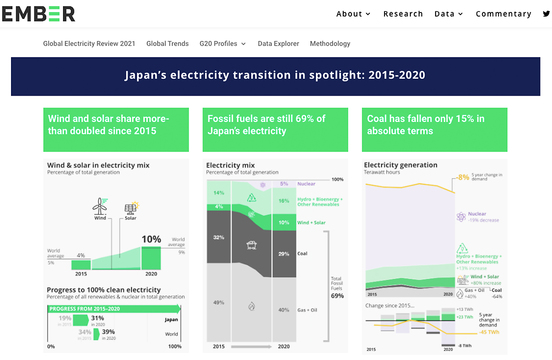
Task: Click the Japan's electricity transition title banner
Action: click(275, 76)
